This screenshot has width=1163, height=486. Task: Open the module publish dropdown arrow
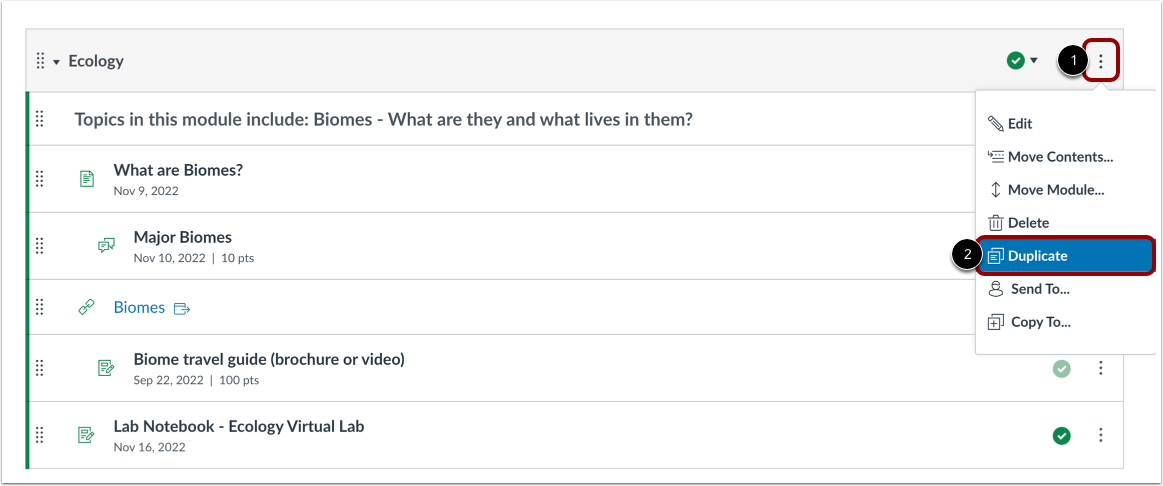click(x=1034, y=61)
